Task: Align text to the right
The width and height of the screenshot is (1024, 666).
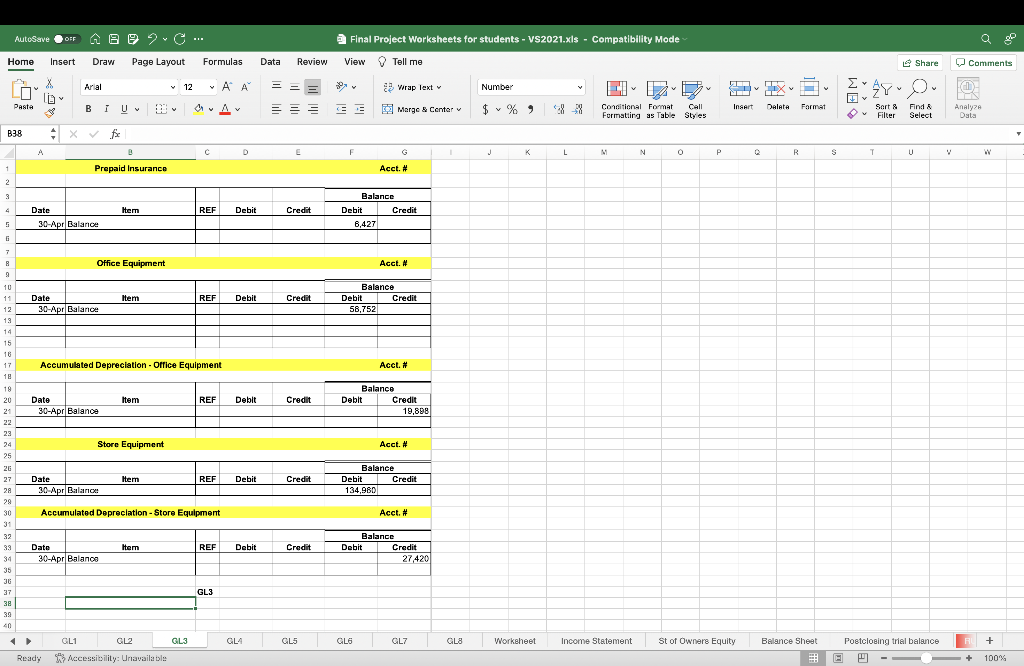Action: [313, 109]
